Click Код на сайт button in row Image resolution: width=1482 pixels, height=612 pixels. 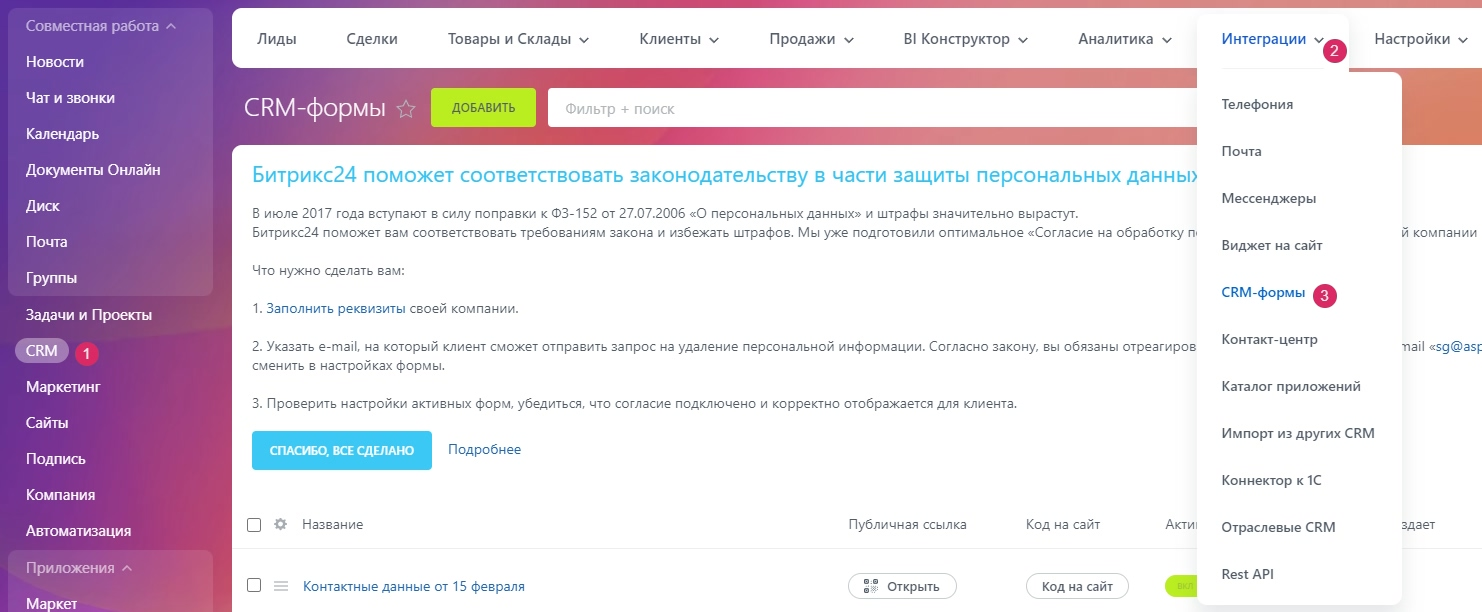click(x=1077, y=586)
